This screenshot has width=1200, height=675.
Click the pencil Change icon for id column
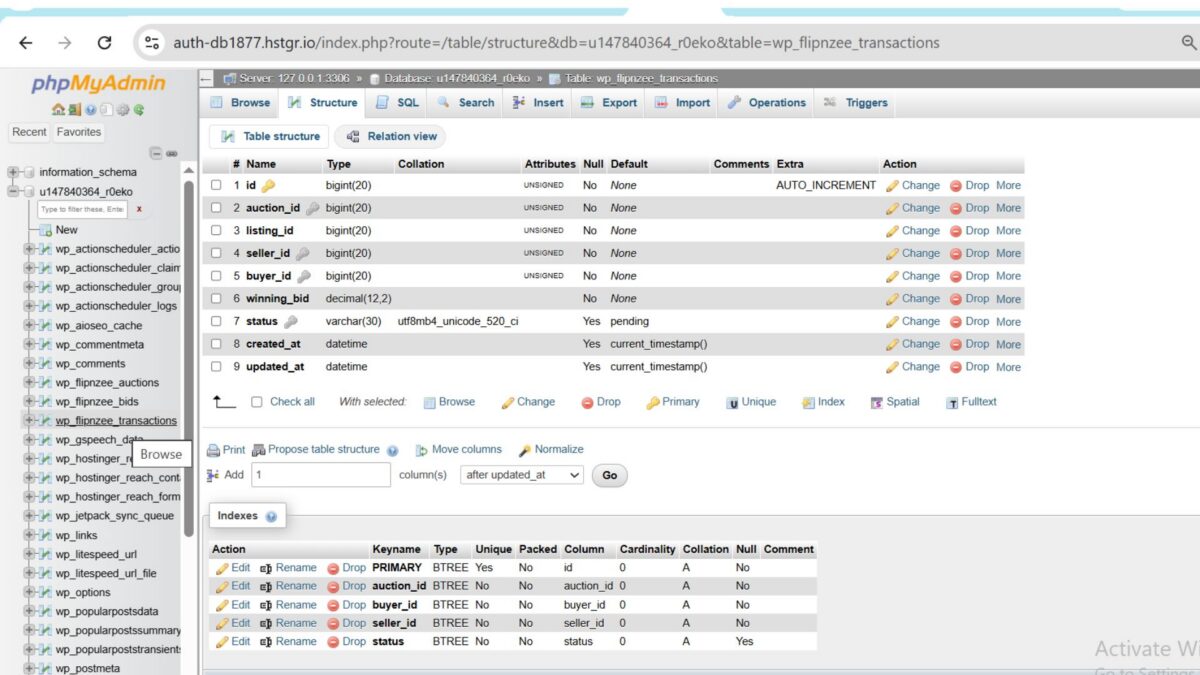[x=892, y=185]
